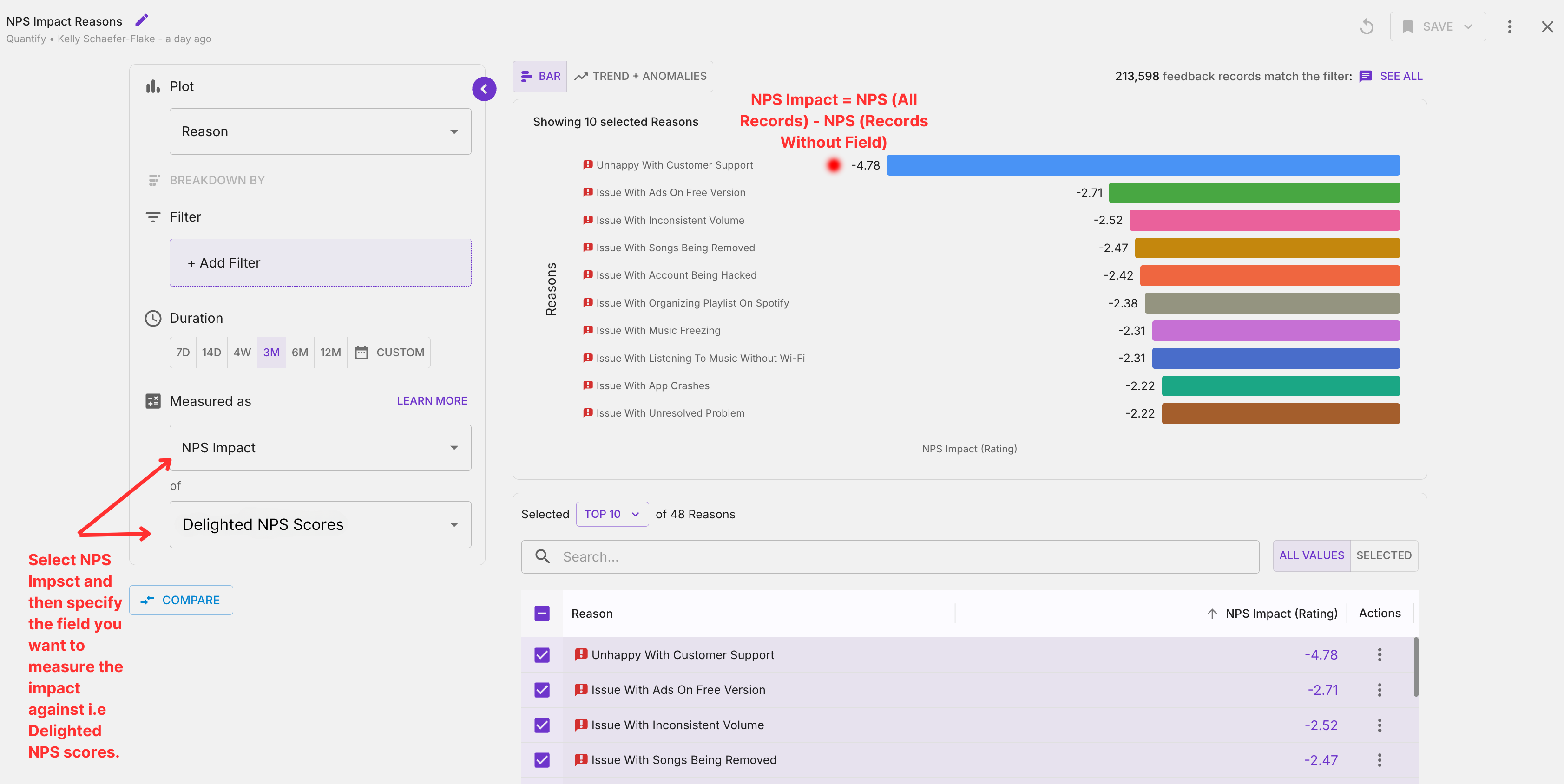Open the LEARN MORE link

pyautogui.click(x=432, y=401)
